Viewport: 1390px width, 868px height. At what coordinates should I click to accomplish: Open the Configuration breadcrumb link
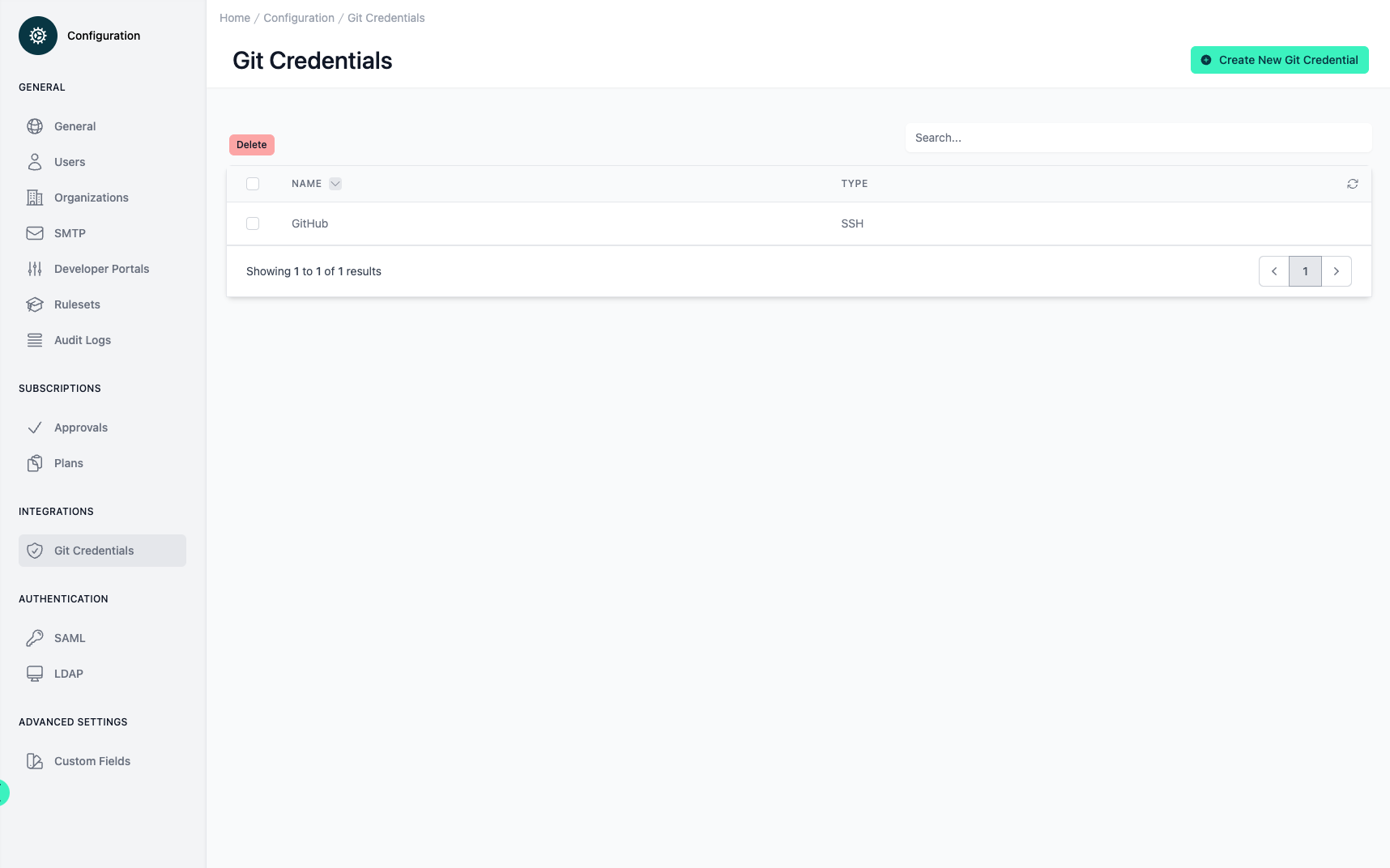[x=299, y=17]
